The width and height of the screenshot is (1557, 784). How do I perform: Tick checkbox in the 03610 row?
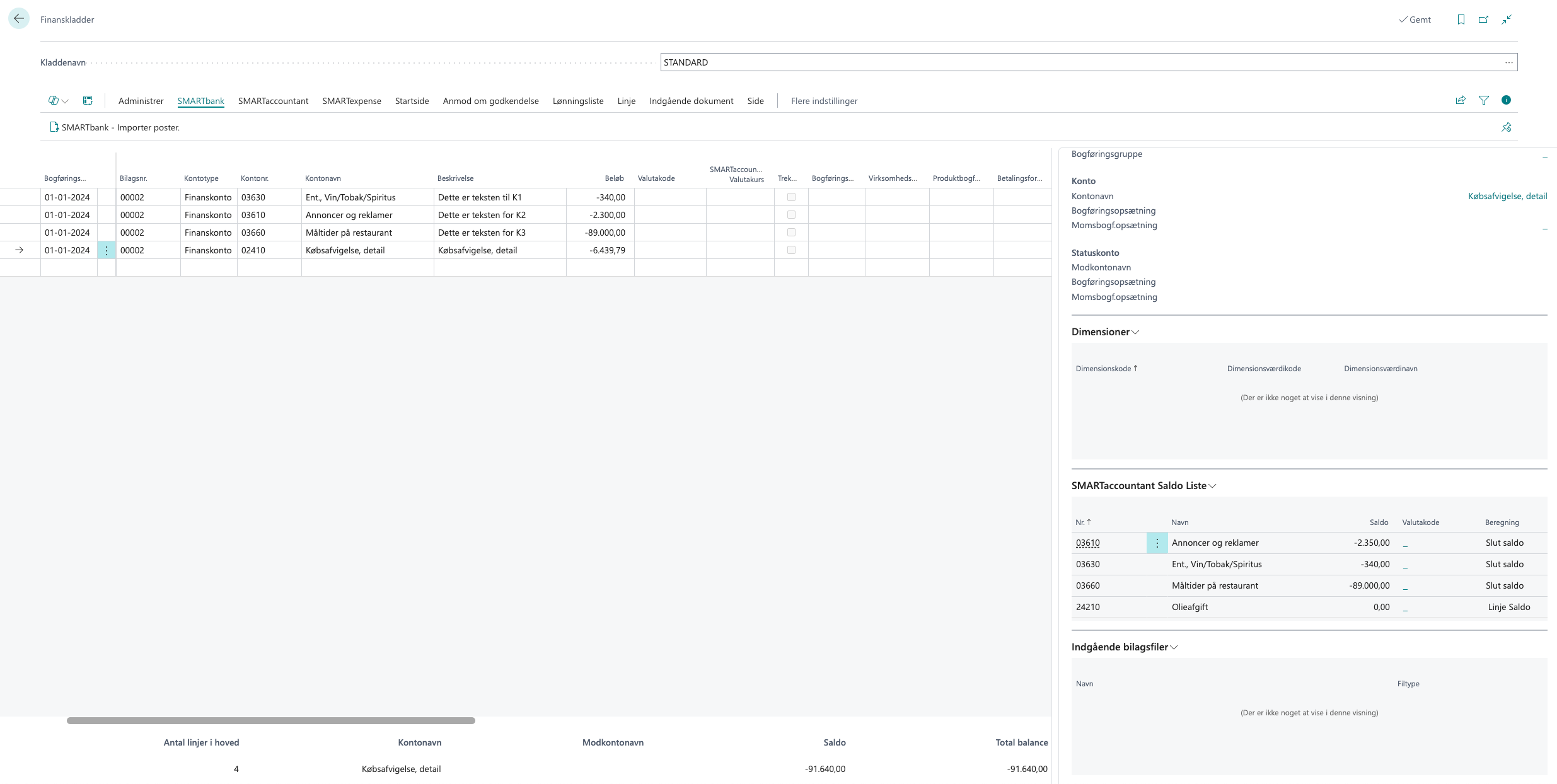791,215
